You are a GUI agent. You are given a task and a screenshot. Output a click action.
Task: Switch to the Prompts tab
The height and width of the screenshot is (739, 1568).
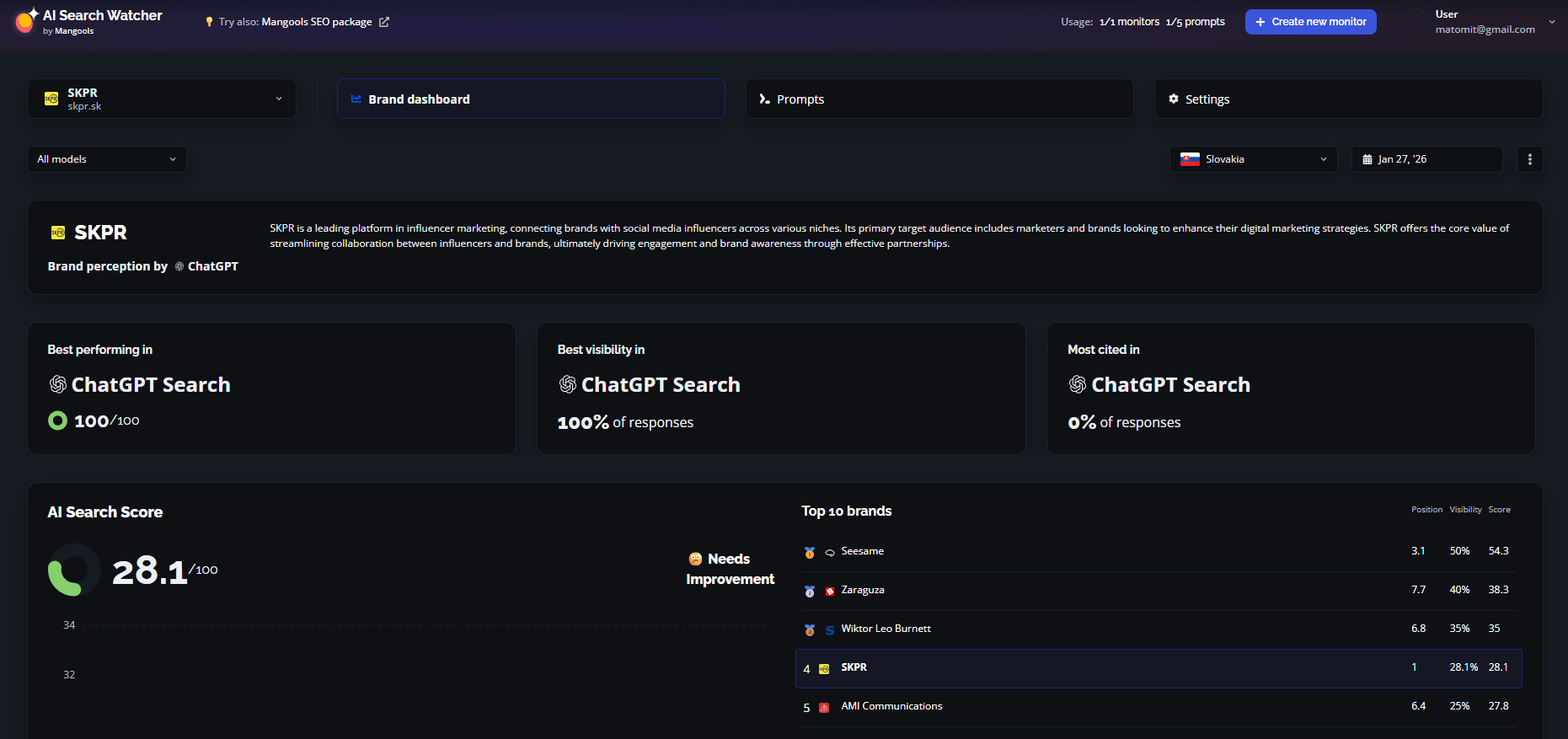[939, 99]
